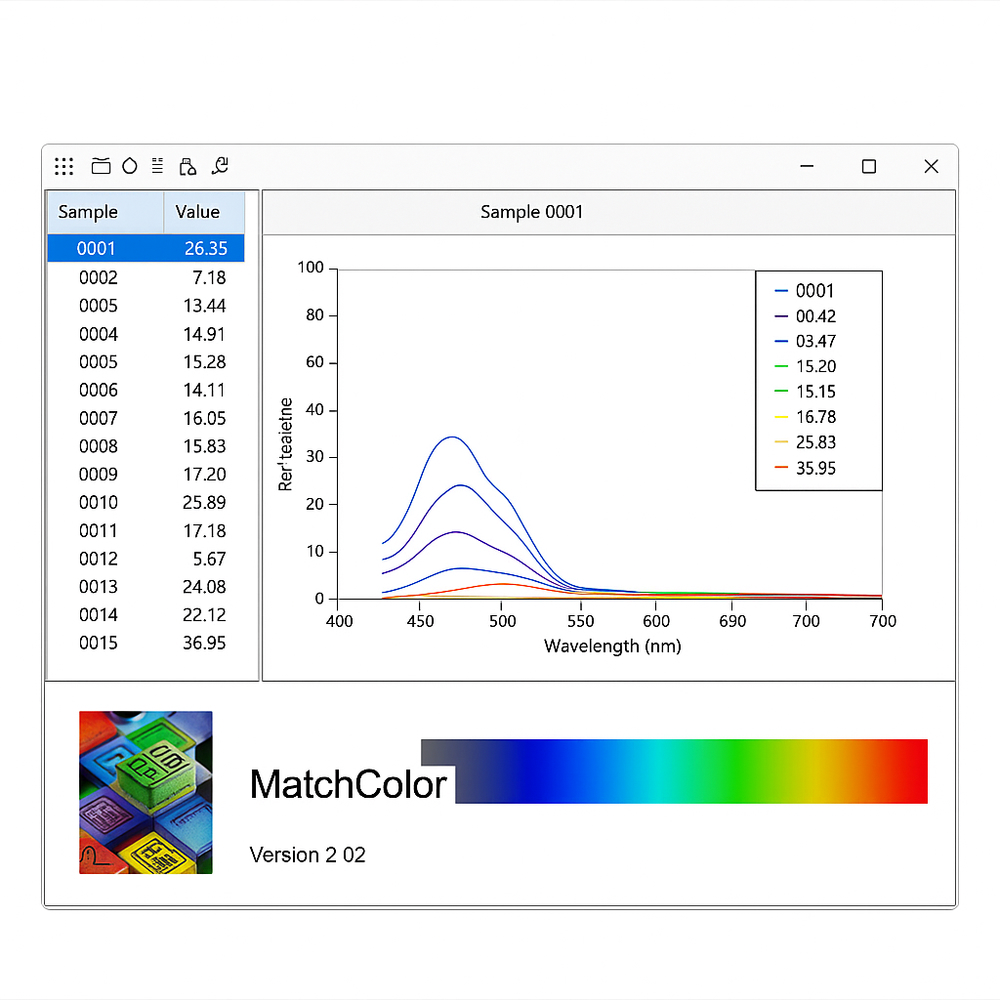Click the folder-shaped toolbar icon
1000x1000 pixels.
pyautogui.click(x=101, y=167)
